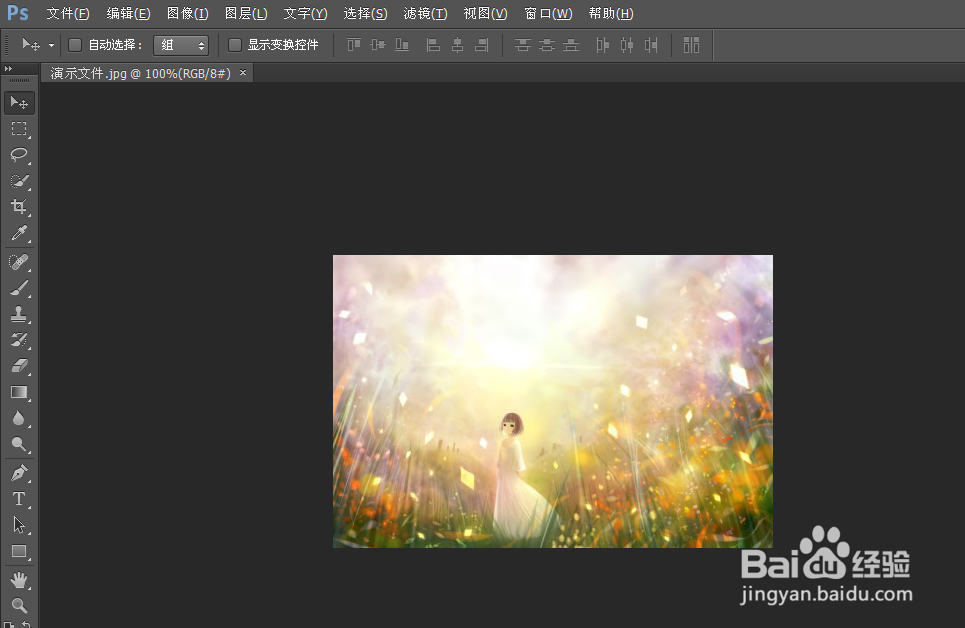Click the Ps application logo
Image resolution: width=965 pixels, height=628 pixels.
[x=17, y=12]
